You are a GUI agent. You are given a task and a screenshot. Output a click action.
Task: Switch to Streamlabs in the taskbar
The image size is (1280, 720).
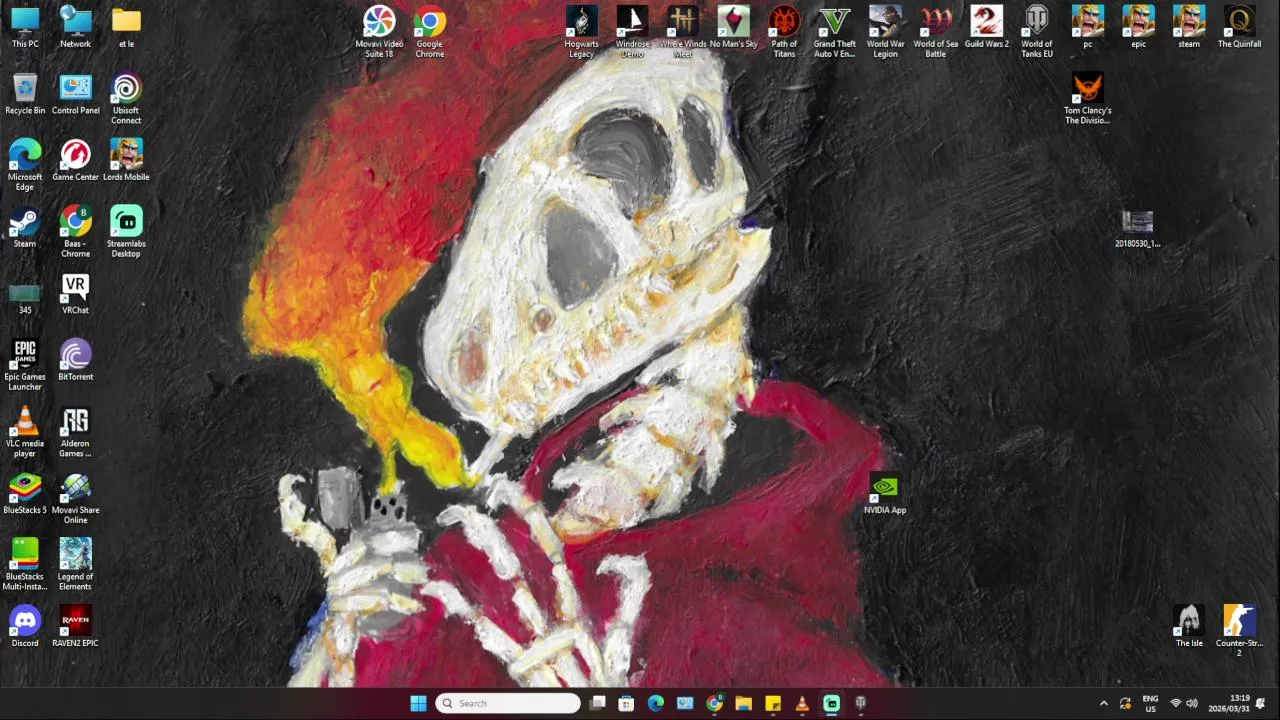pyautogui.click(x=831, y=703)
